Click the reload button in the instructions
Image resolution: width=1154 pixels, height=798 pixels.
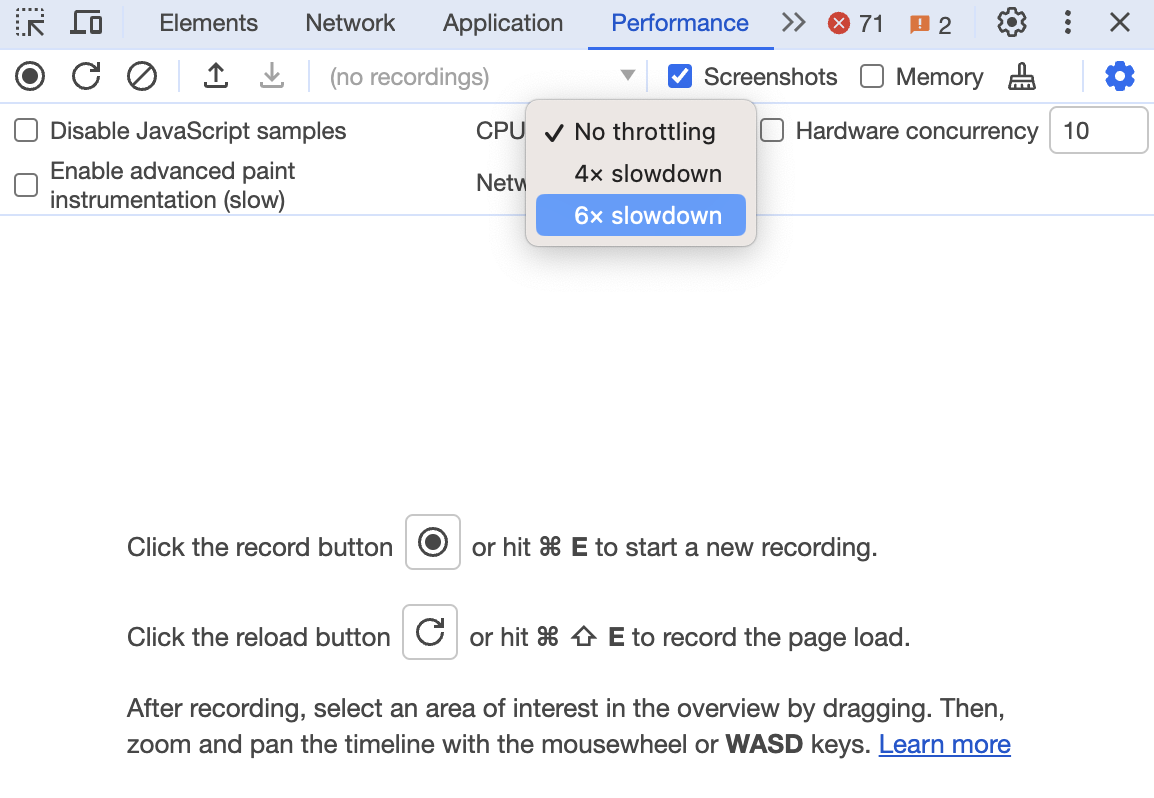[430, 632]
